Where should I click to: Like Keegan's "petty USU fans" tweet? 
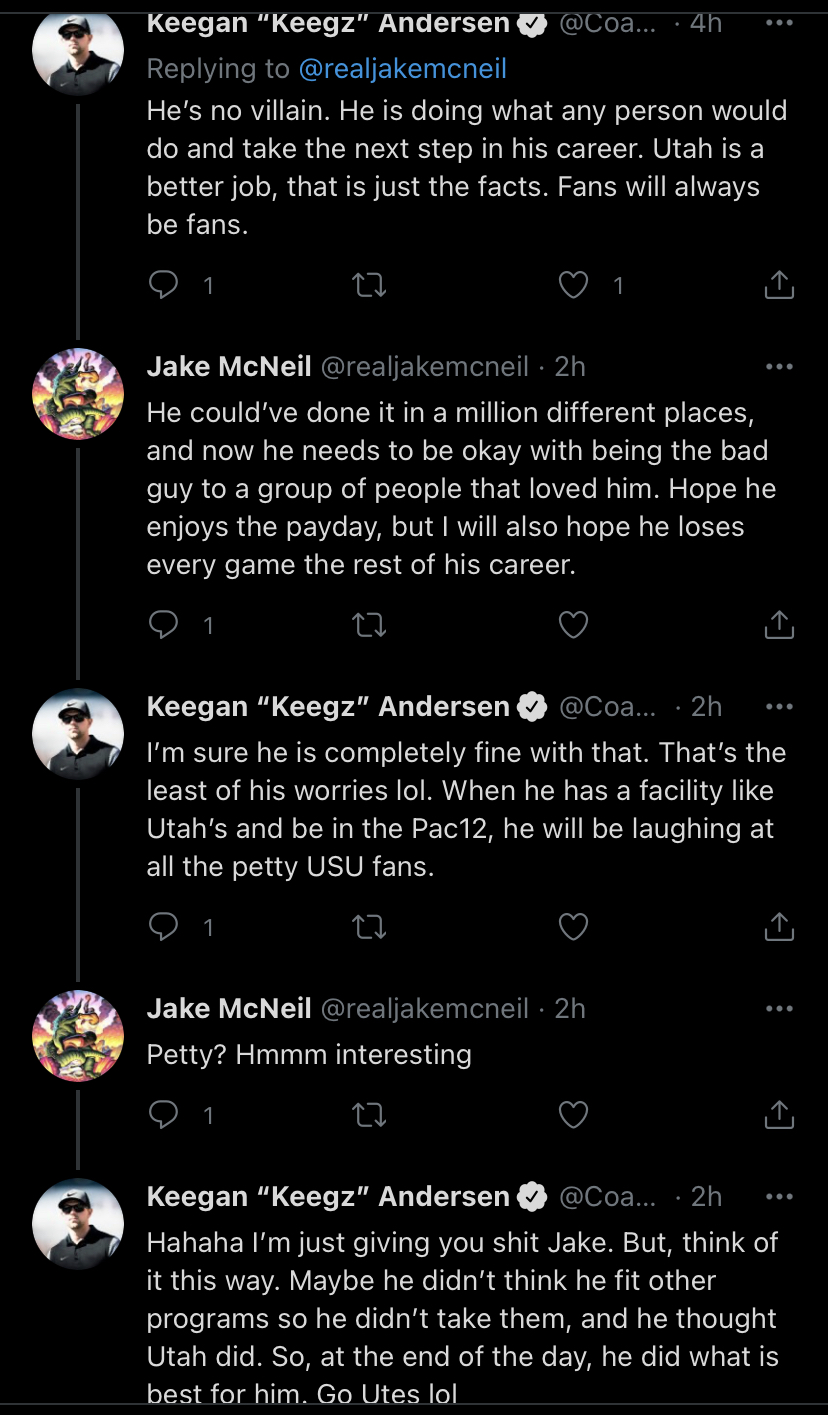tap(573, 927)
